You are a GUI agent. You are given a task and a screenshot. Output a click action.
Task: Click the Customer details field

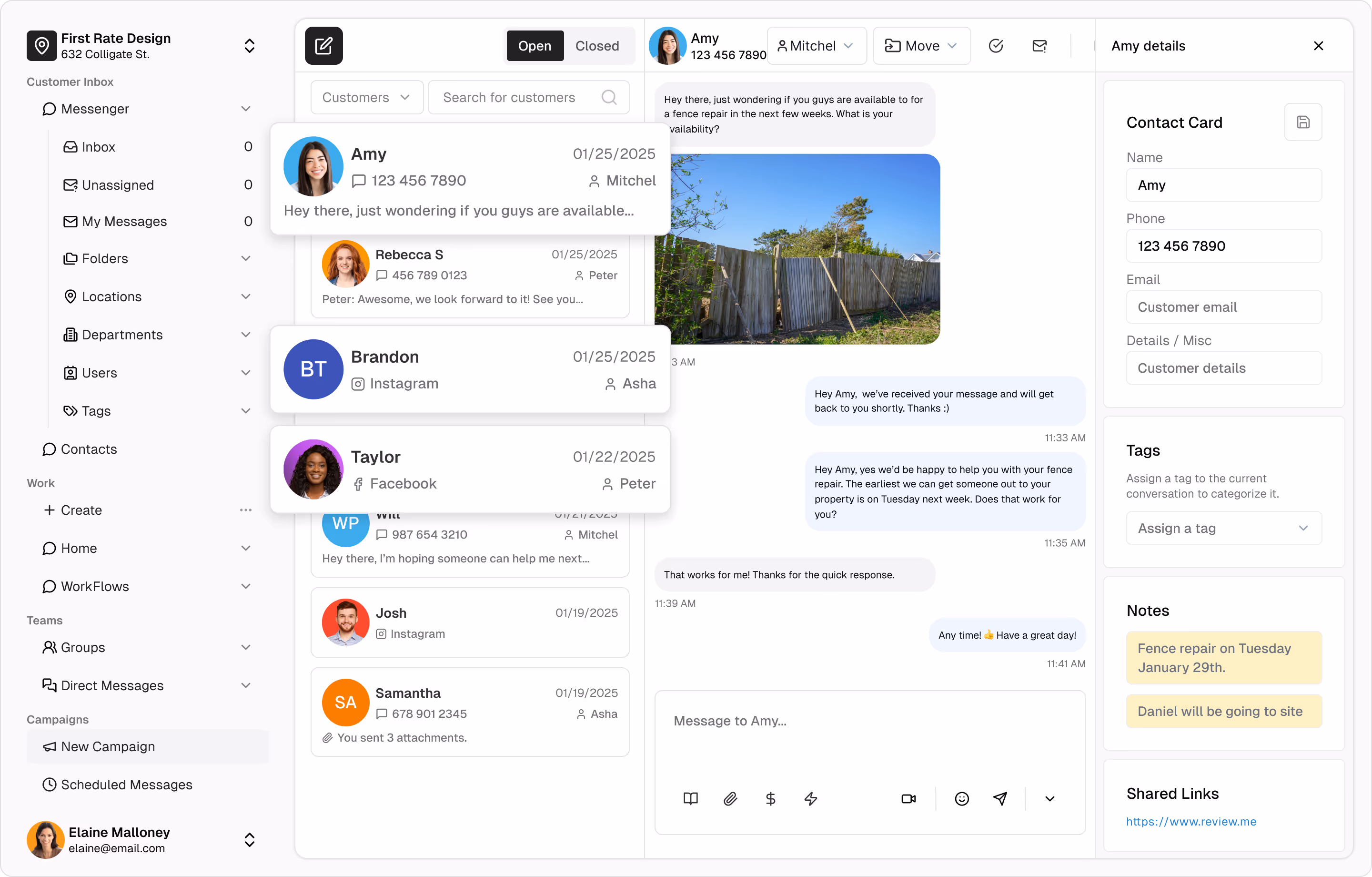pos(1223,368)
